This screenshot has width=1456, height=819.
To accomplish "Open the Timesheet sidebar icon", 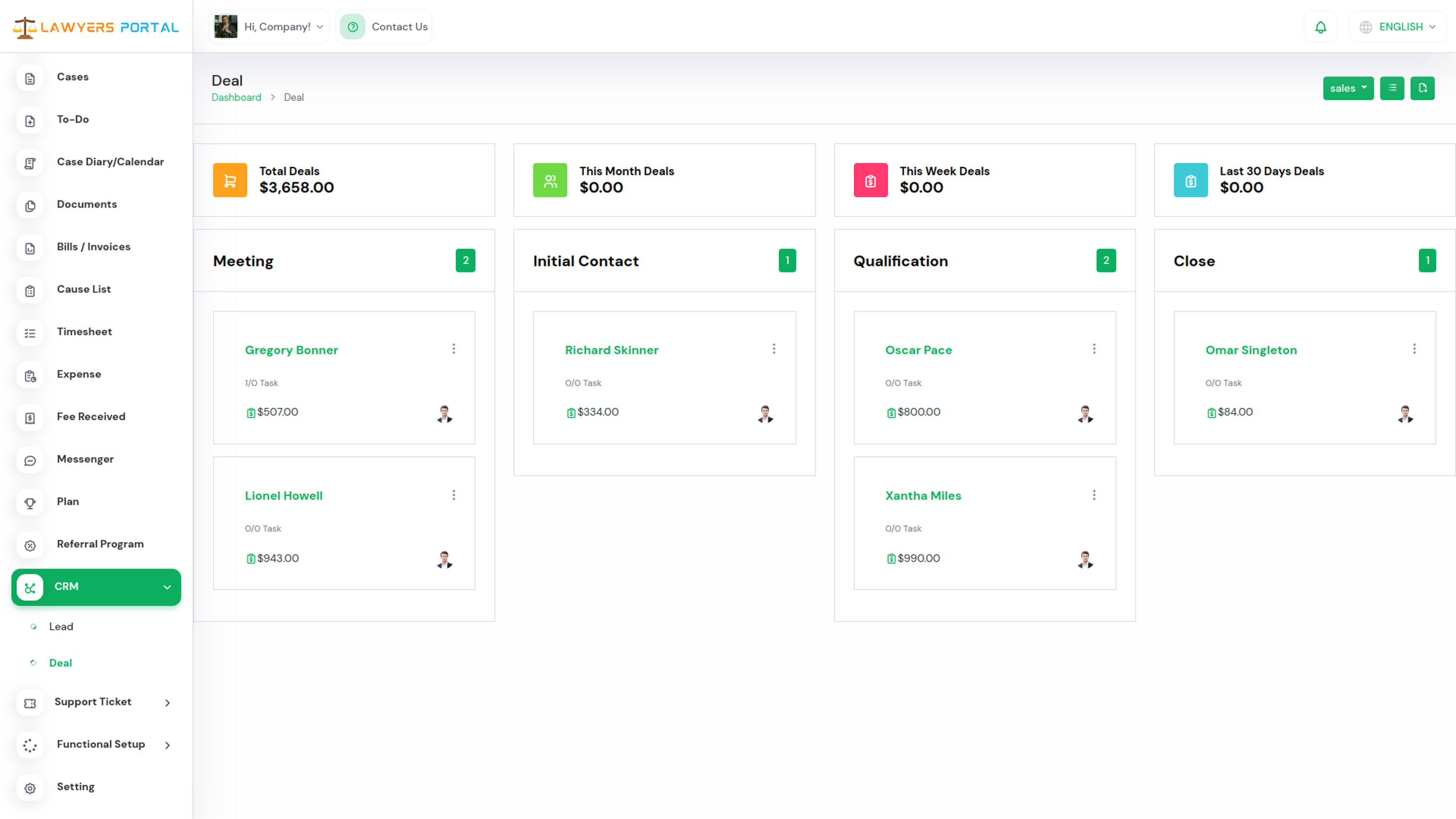I will coord(30,334).
